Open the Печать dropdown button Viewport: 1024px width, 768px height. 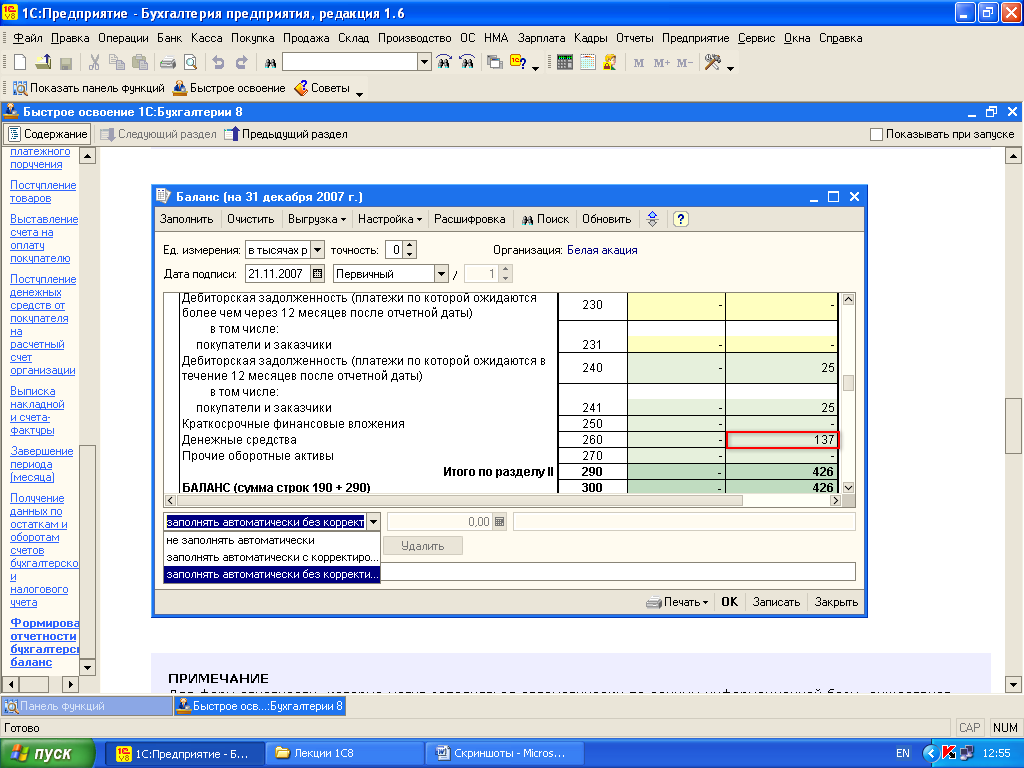coord(678,602)
